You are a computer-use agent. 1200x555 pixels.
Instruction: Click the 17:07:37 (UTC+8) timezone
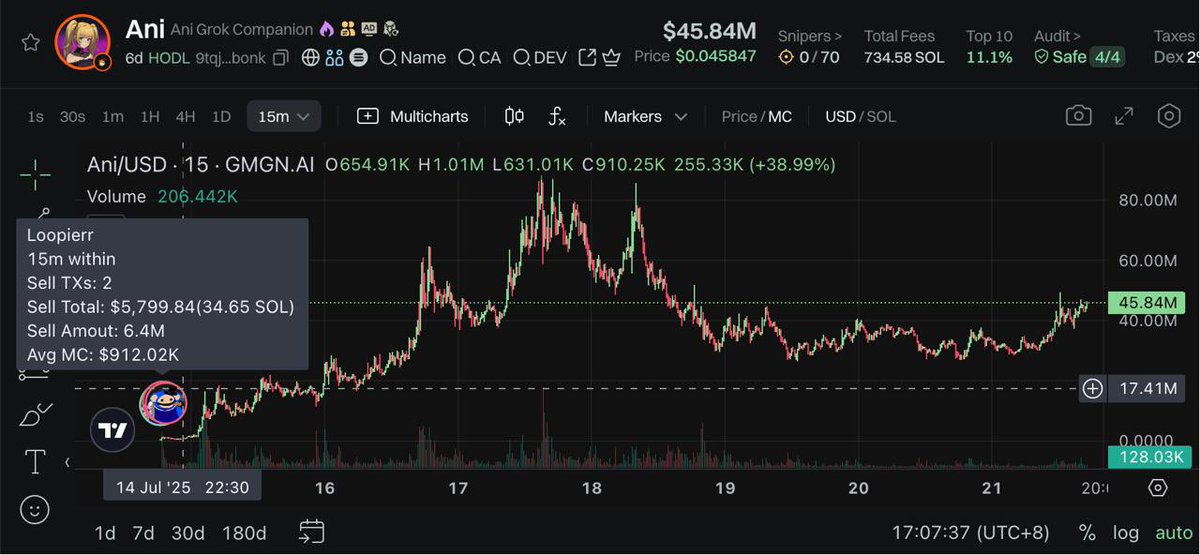tap(968, 533)
